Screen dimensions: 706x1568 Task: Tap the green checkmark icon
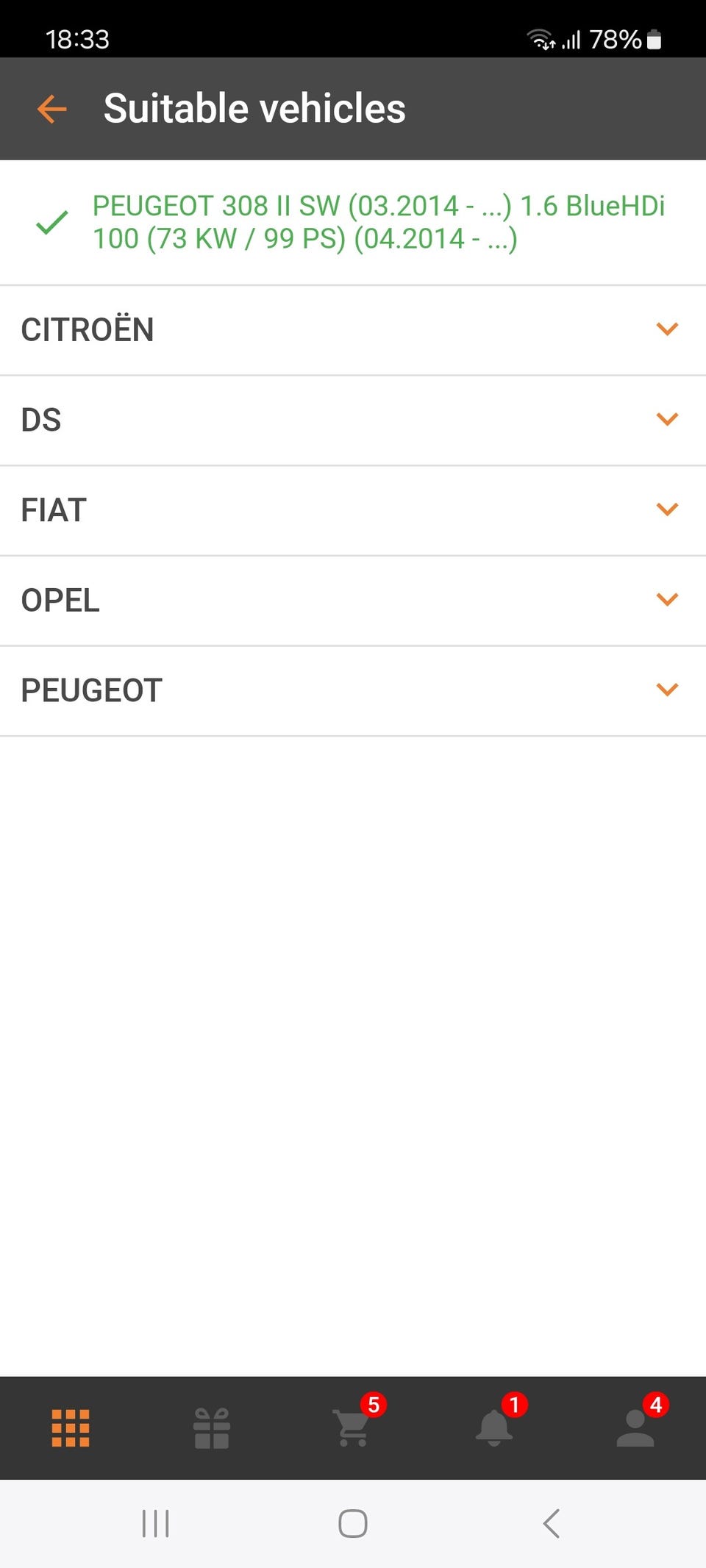52,222
